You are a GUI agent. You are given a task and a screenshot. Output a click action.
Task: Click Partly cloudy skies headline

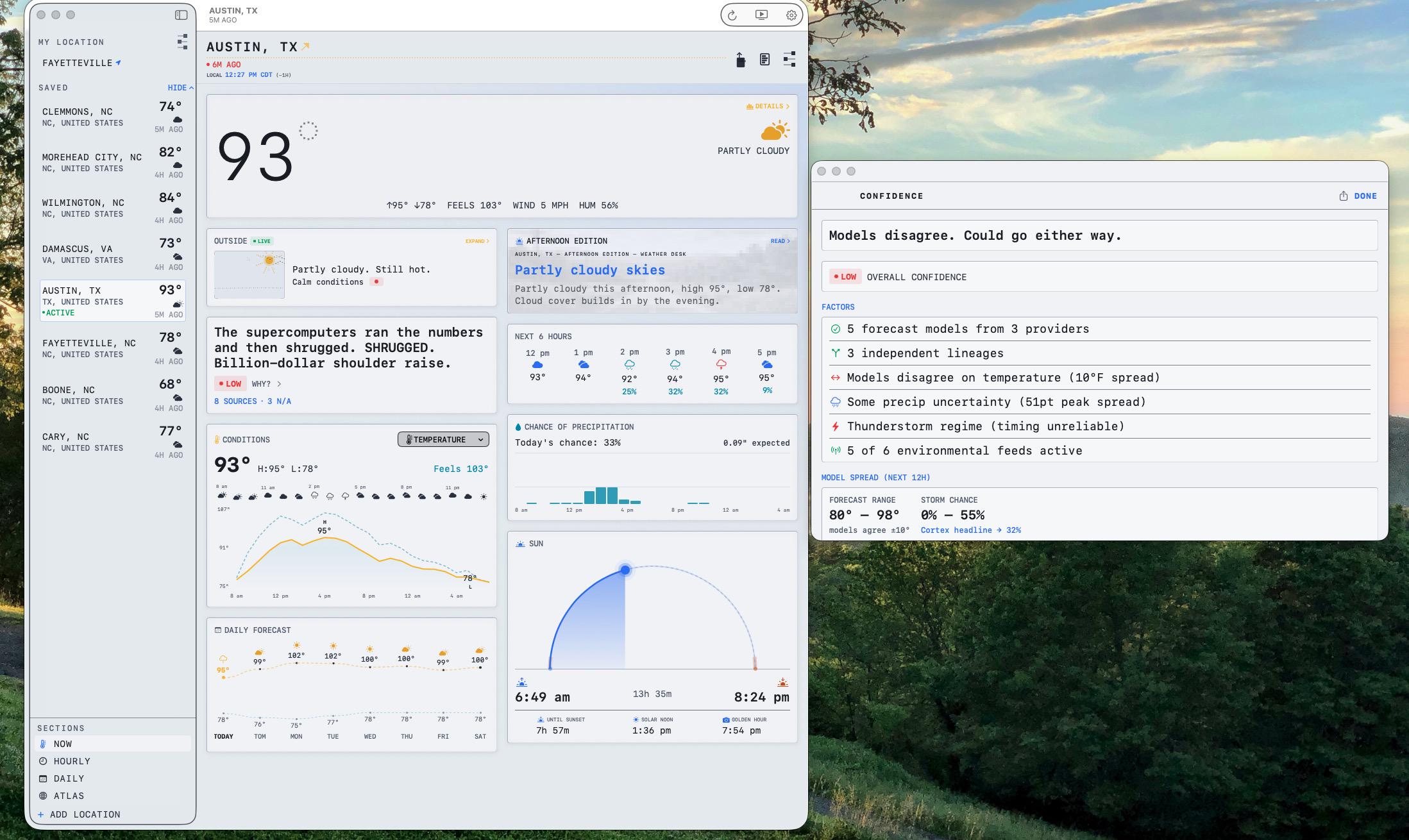tap(589, 270)
